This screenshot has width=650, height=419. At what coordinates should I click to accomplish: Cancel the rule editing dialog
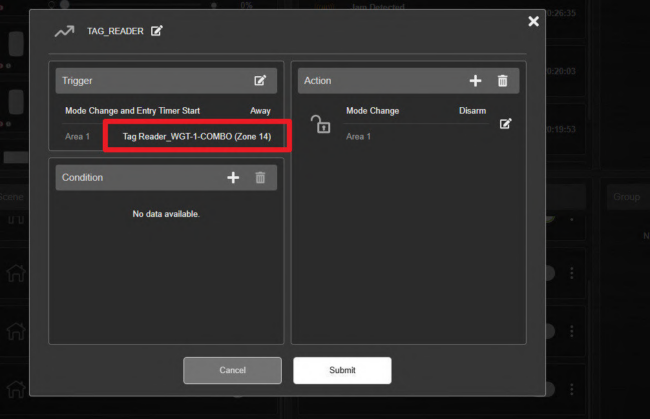click(x=233, y=370)
